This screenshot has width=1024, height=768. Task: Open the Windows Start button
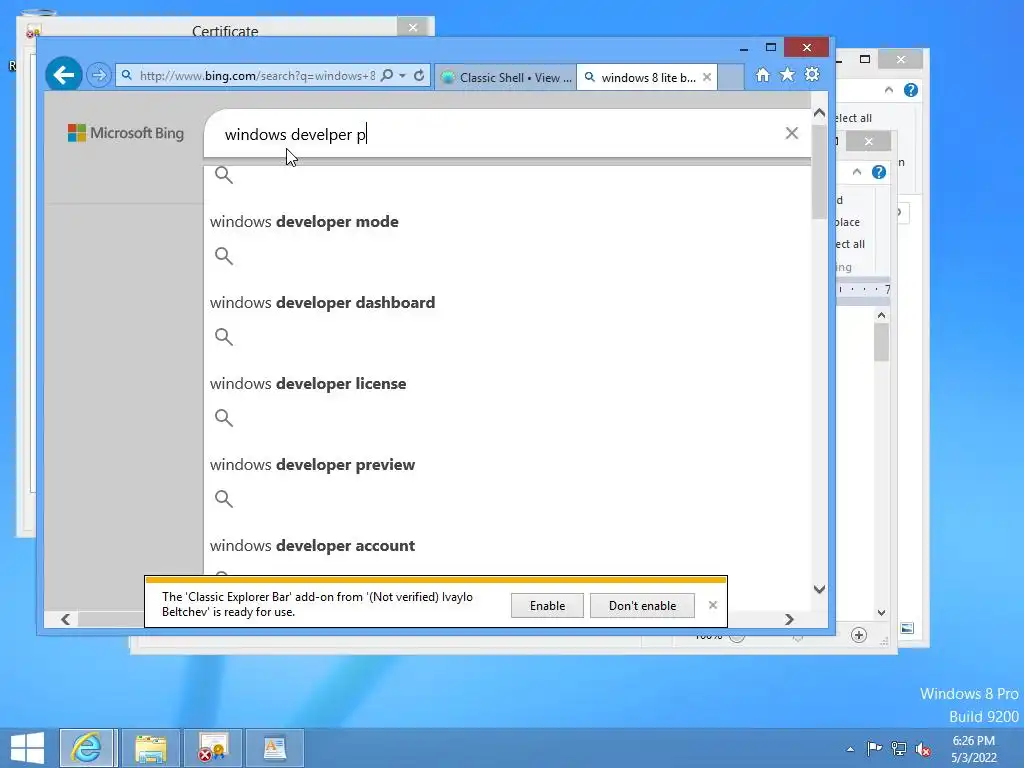27,748
